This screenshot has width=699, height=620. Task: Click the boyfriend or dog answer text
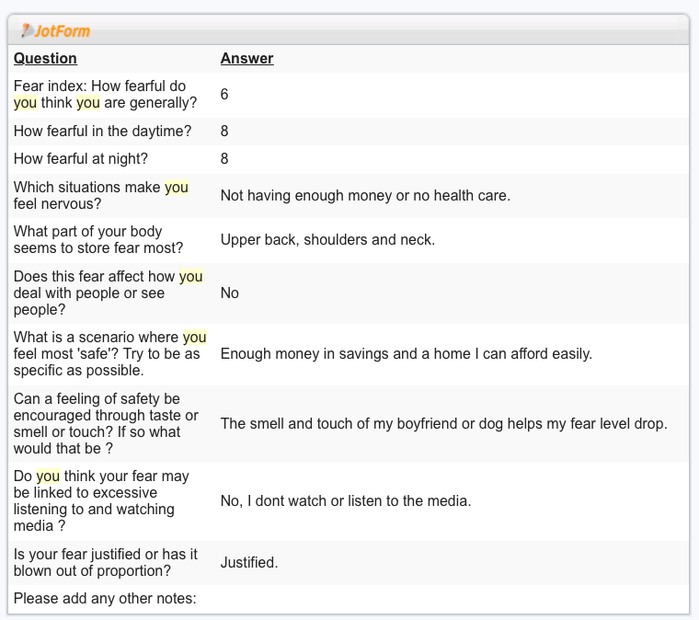tap(444, 423)
